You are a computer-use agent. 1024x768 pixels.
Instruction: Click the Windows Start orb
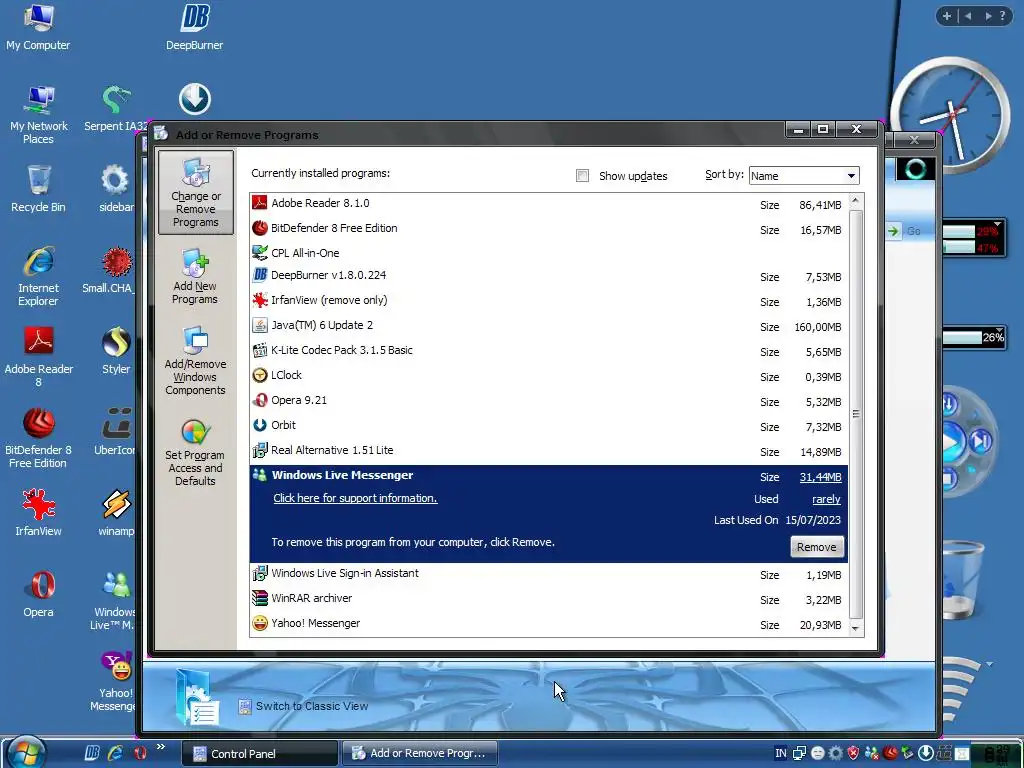pos(27,752)
